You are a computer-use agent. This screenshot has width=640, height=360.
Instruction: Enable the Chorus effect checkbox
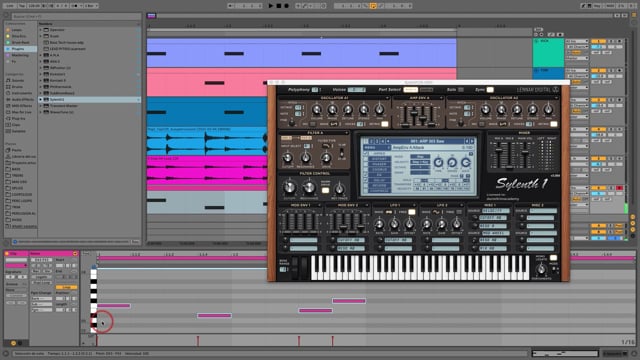[366, 170]
